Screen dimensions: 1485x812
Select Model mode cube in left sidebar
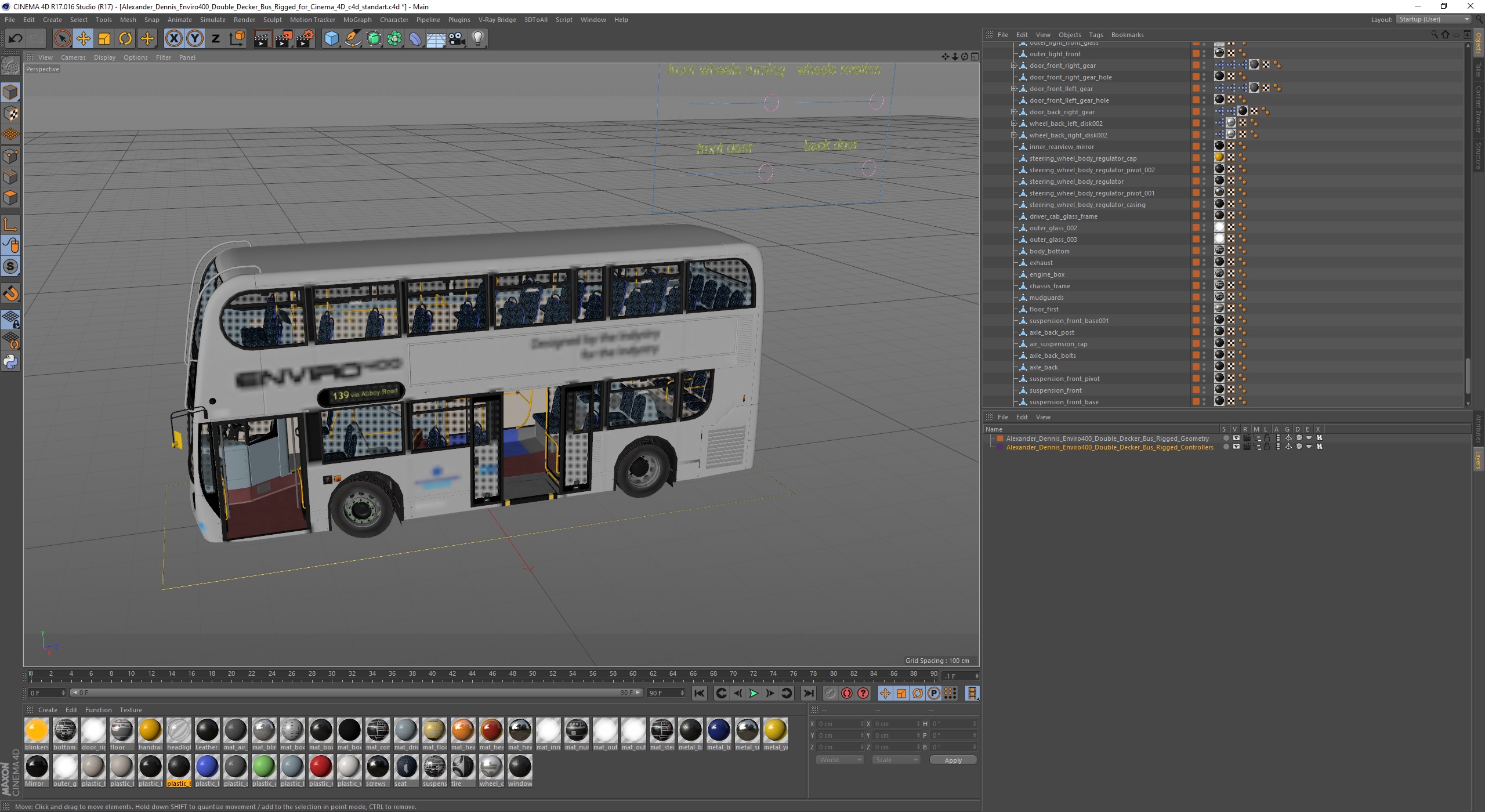click(10, 92)
